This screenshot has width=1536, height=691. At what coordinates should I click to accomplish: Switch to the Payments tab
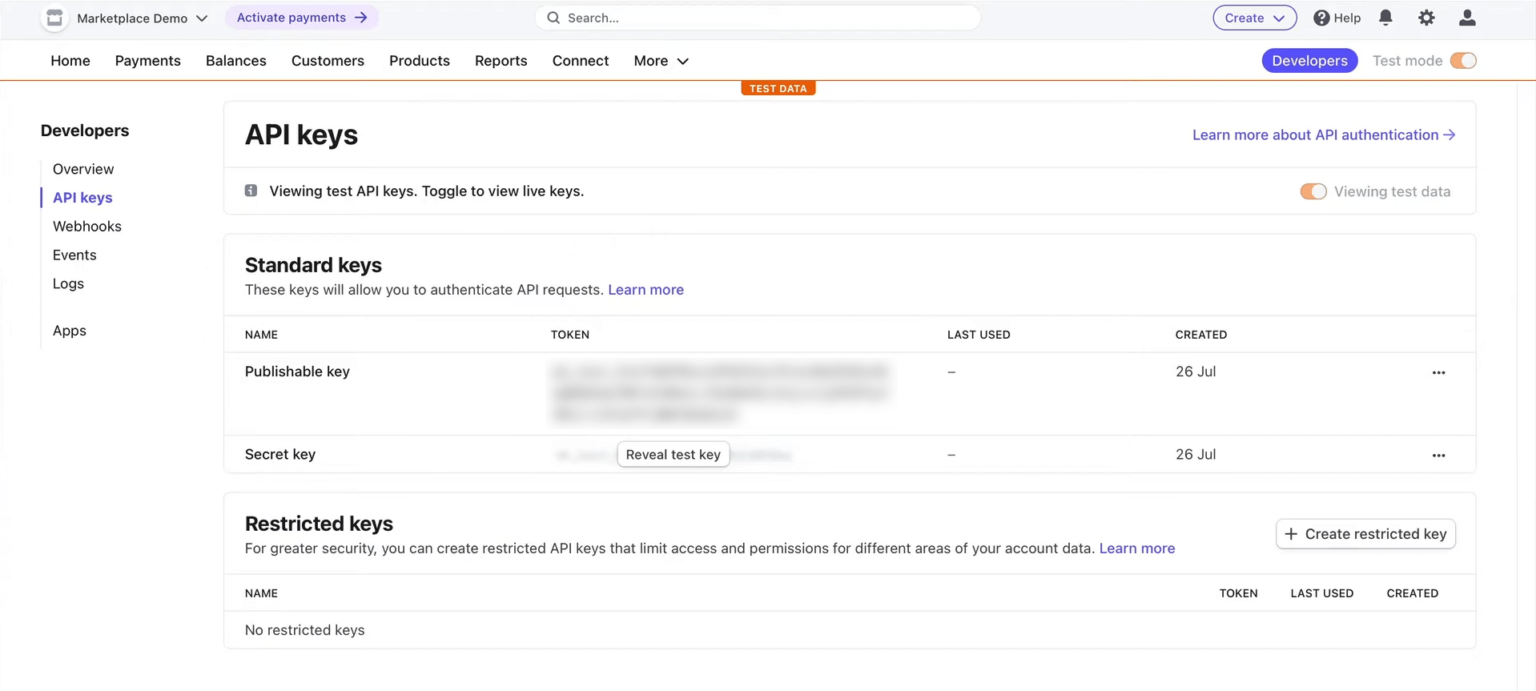pyautogui.click(x=147, y=60)
